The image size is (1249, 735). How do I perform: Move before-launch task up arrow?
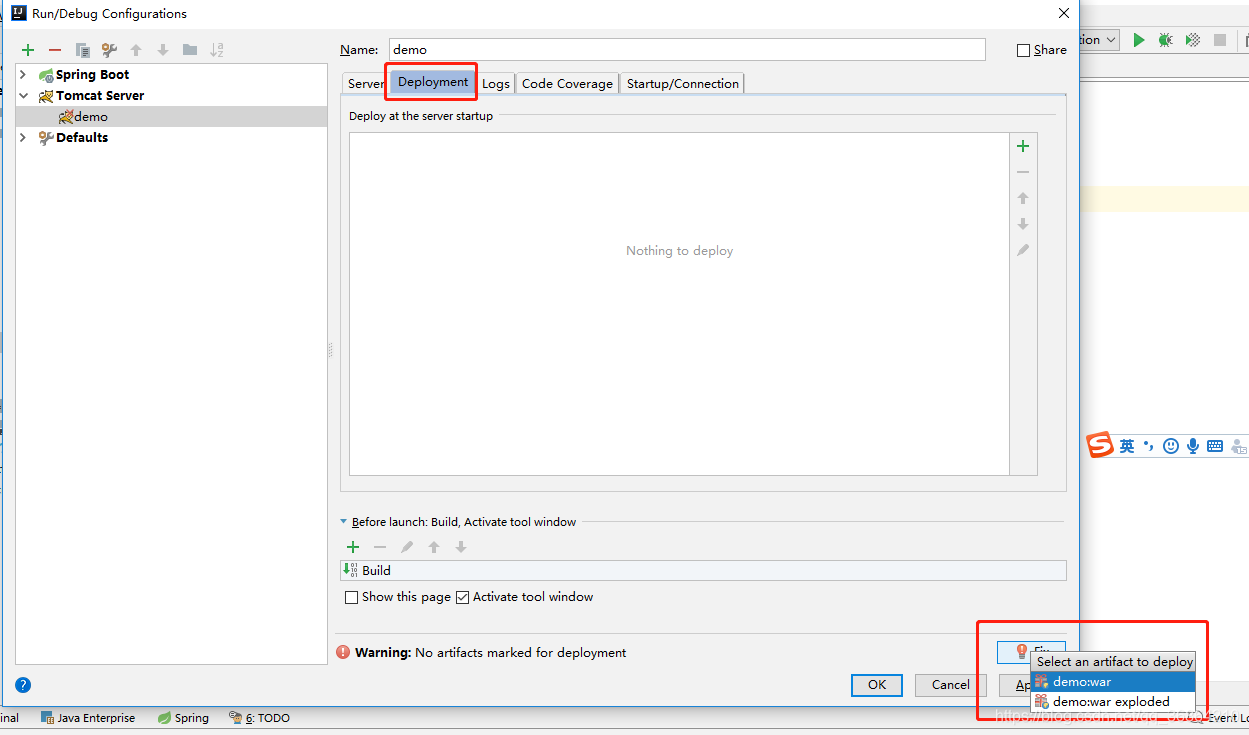pos(434,547)
